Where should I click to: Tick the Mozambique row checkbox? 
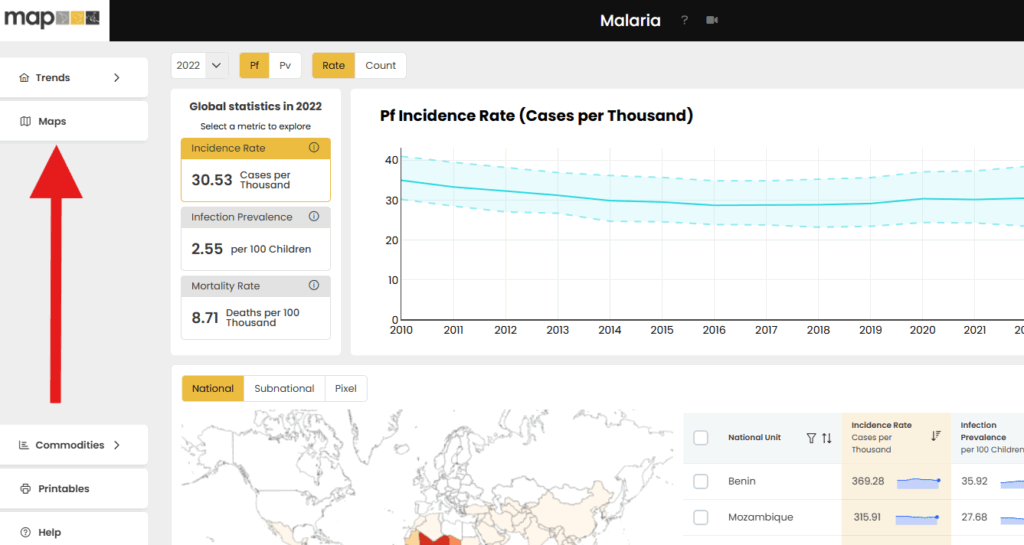click(x=701, y=517)
